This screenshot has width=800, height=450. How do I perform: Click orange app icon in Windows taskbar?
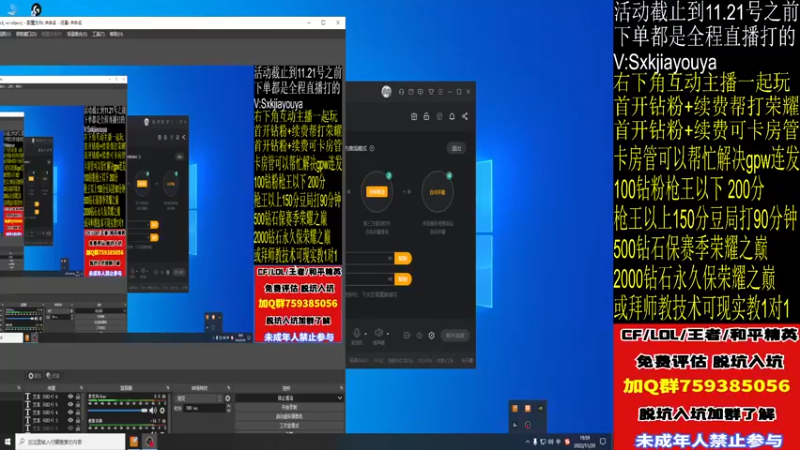coord(134,442)
